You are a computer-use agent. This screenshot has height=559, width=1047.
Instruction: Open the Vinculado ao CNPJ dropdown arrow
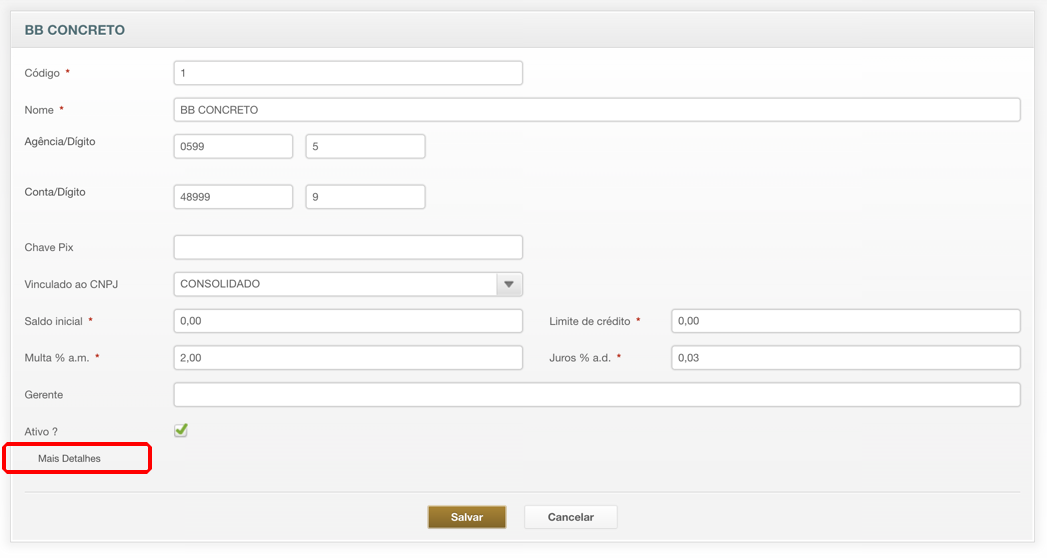509,284
